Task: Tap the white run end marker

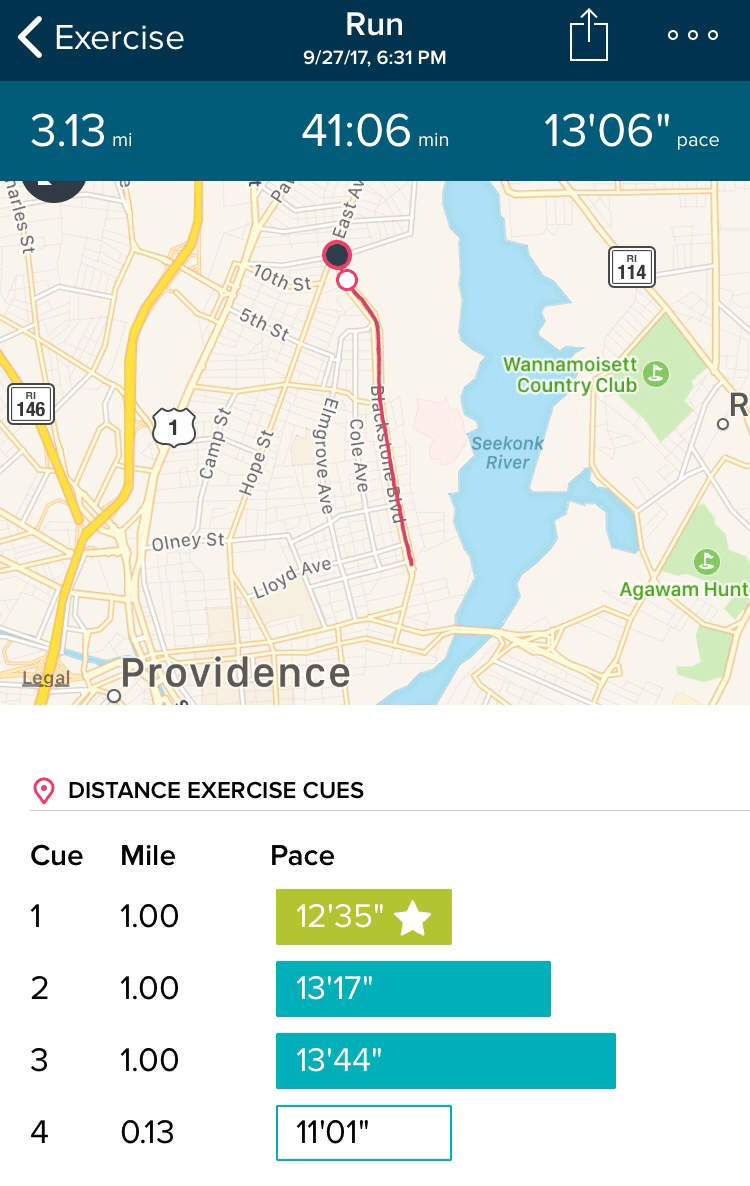Action: pos(347,280)
